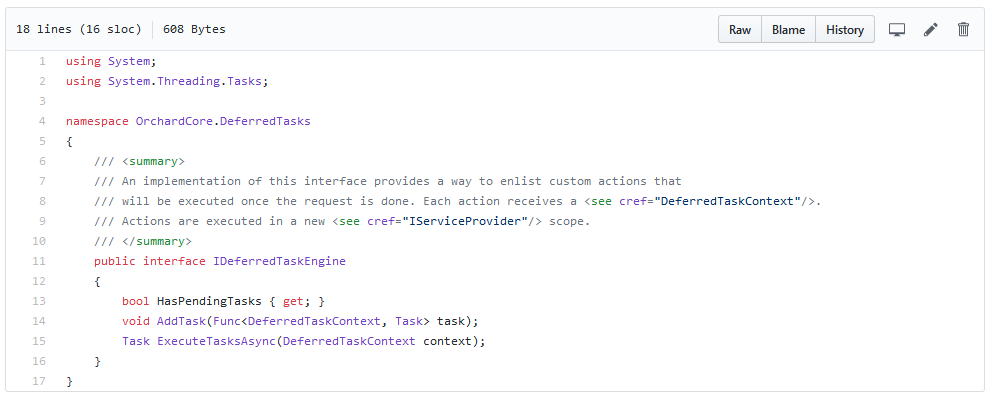Click the 608 Bytes file size text
This screenshot has width=993, height=405.
tap(194, 29)
